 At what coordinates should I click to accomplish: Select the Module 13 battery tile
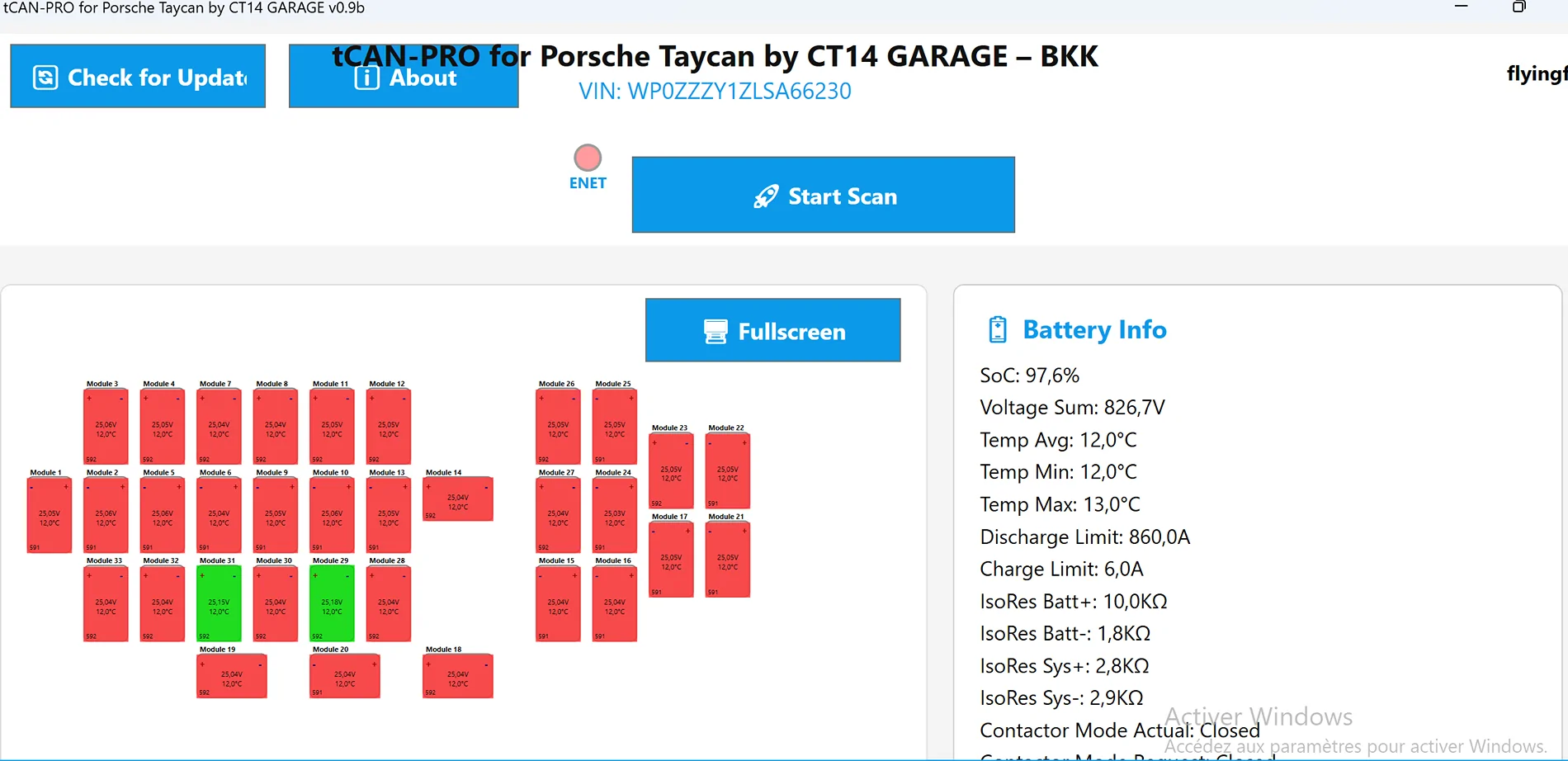click(x=389, y=515)
